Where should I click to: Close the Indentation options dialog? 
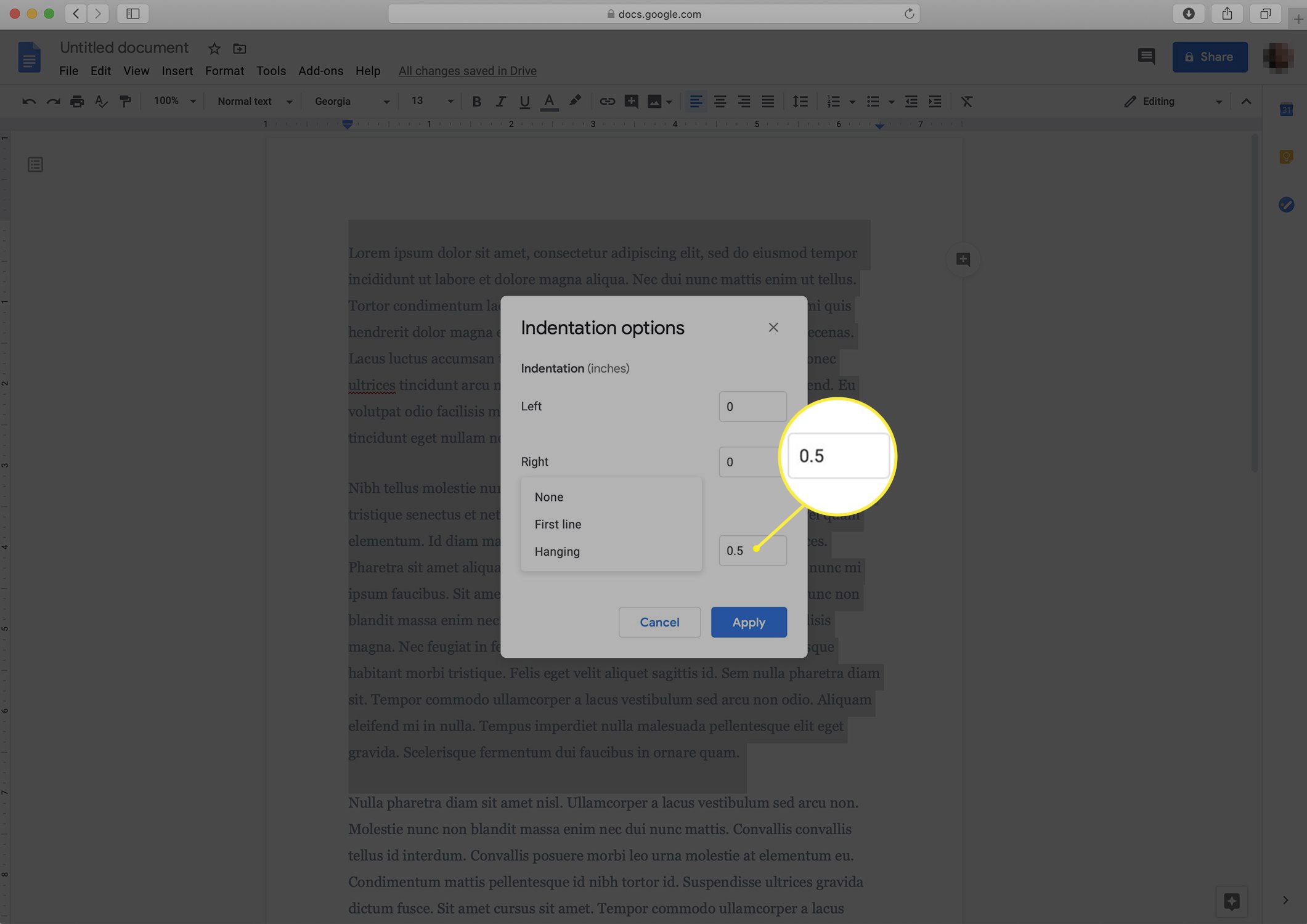[773, 328]
